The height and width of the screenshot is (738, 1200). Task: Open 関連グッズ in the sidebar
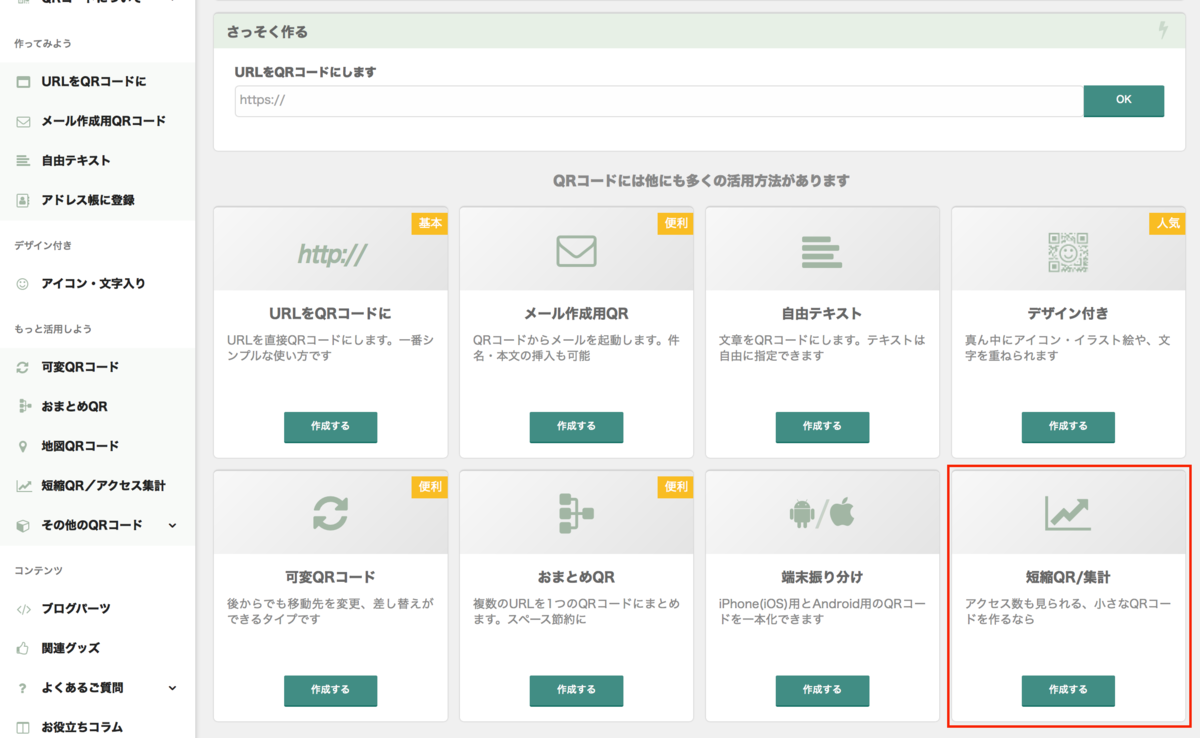point(71,648)
